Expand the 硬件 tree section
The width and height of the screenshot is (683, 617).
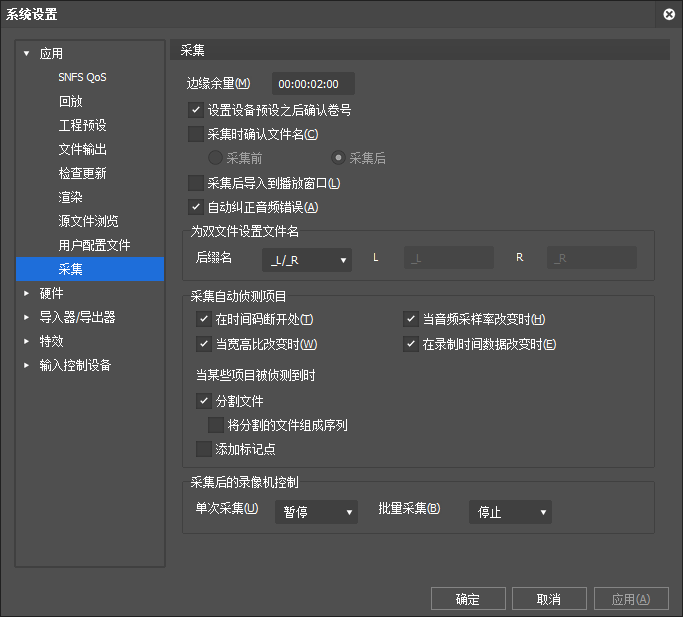[27, 293]
